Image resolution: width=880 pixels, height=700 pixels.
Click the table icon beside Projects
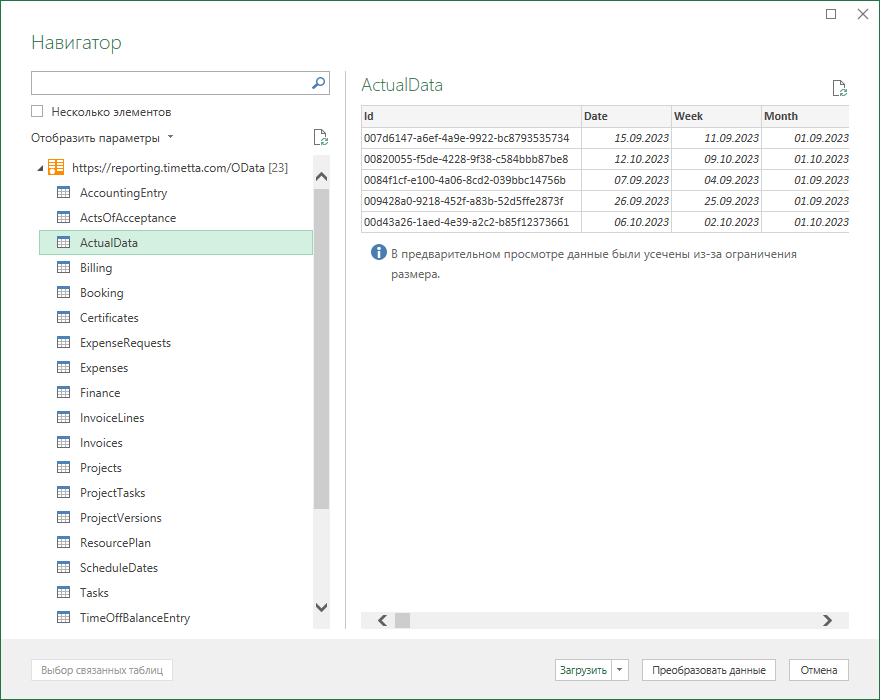pyautogui.click(x=63, y=468)
